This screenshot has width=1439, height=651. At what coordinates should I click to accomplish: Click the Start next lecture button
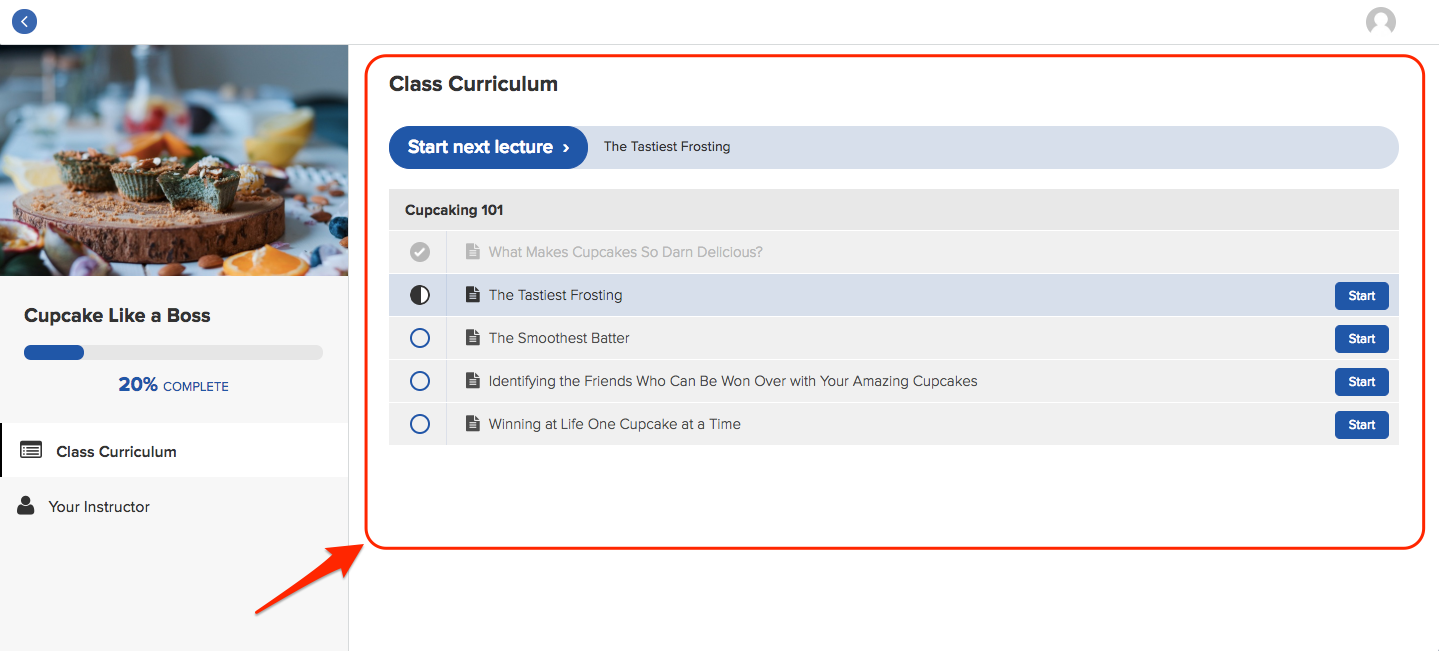coord(488,147)
